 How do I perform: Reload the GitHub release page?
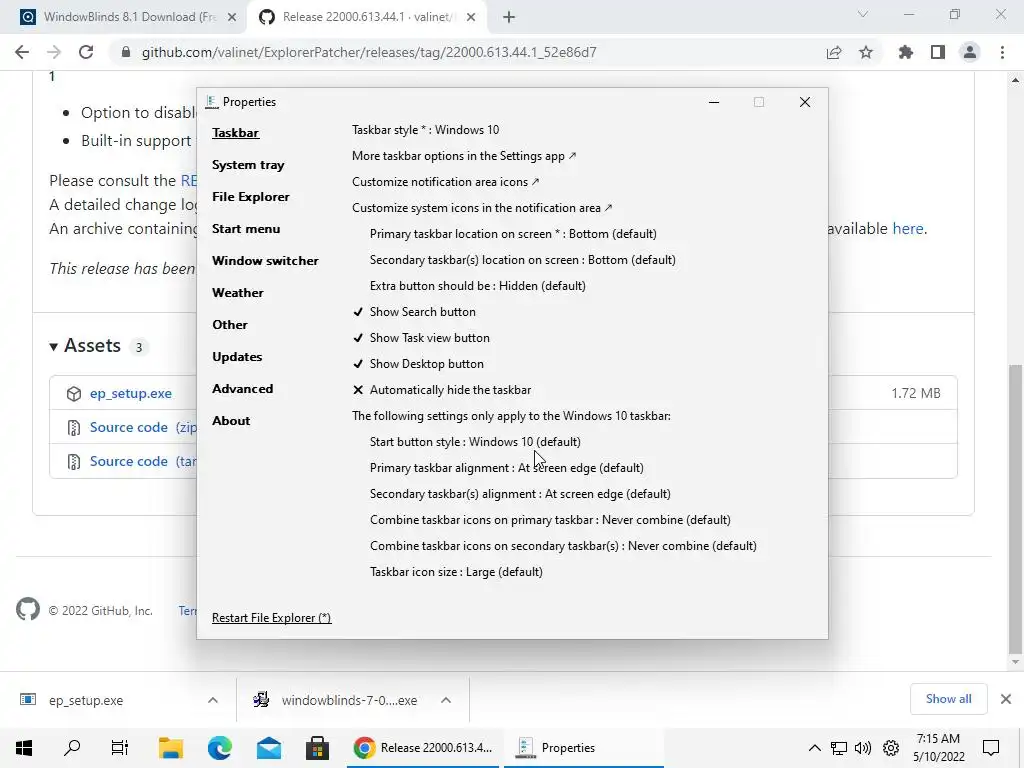point(86,52)
